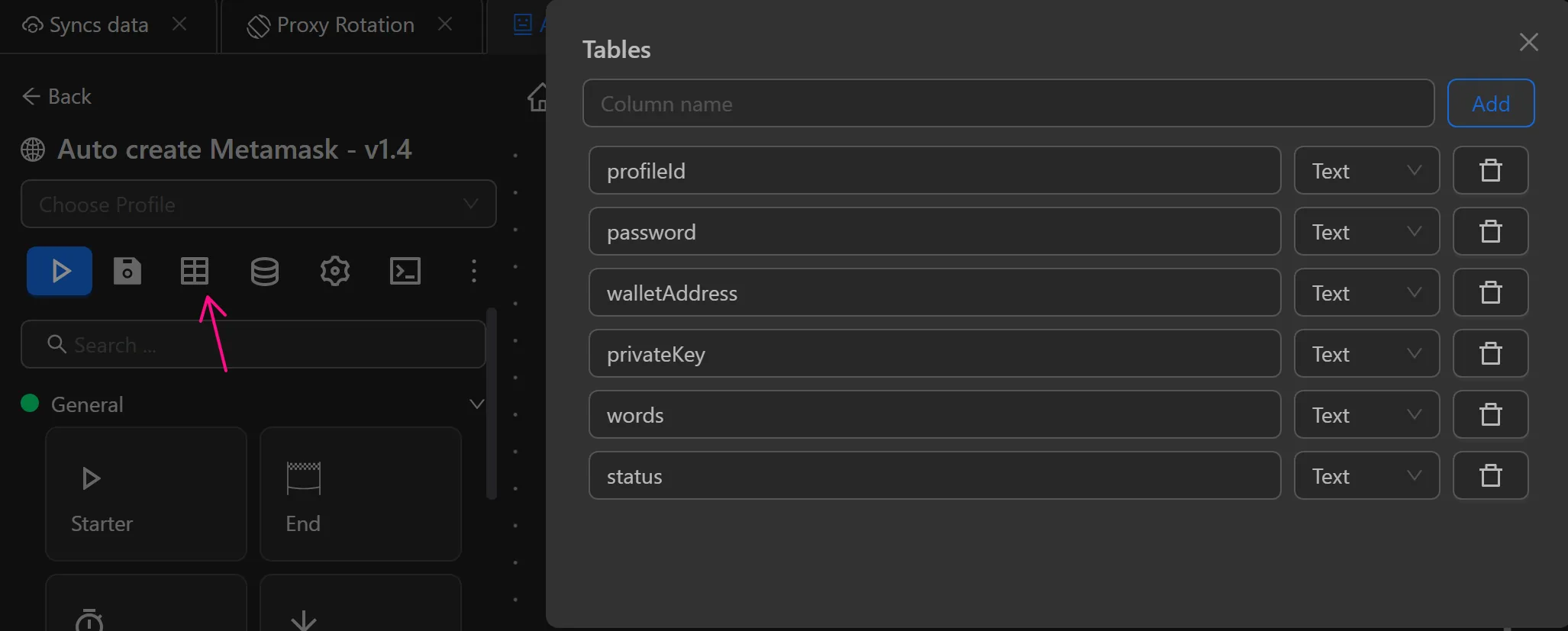The image size is (1568, 631).
Task: Go Back to the previous page
Action: (57, 97)
